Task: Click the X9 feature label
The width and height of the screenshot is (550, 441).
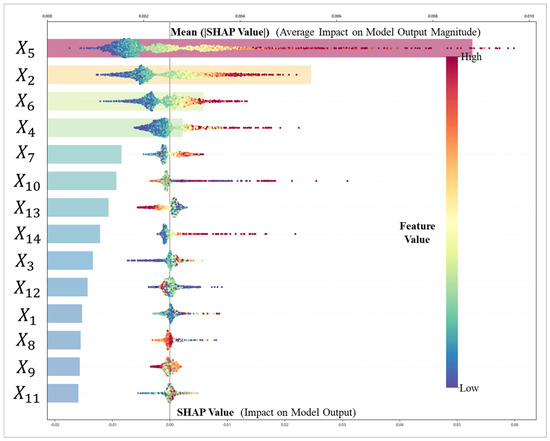Action: [26, 368]
